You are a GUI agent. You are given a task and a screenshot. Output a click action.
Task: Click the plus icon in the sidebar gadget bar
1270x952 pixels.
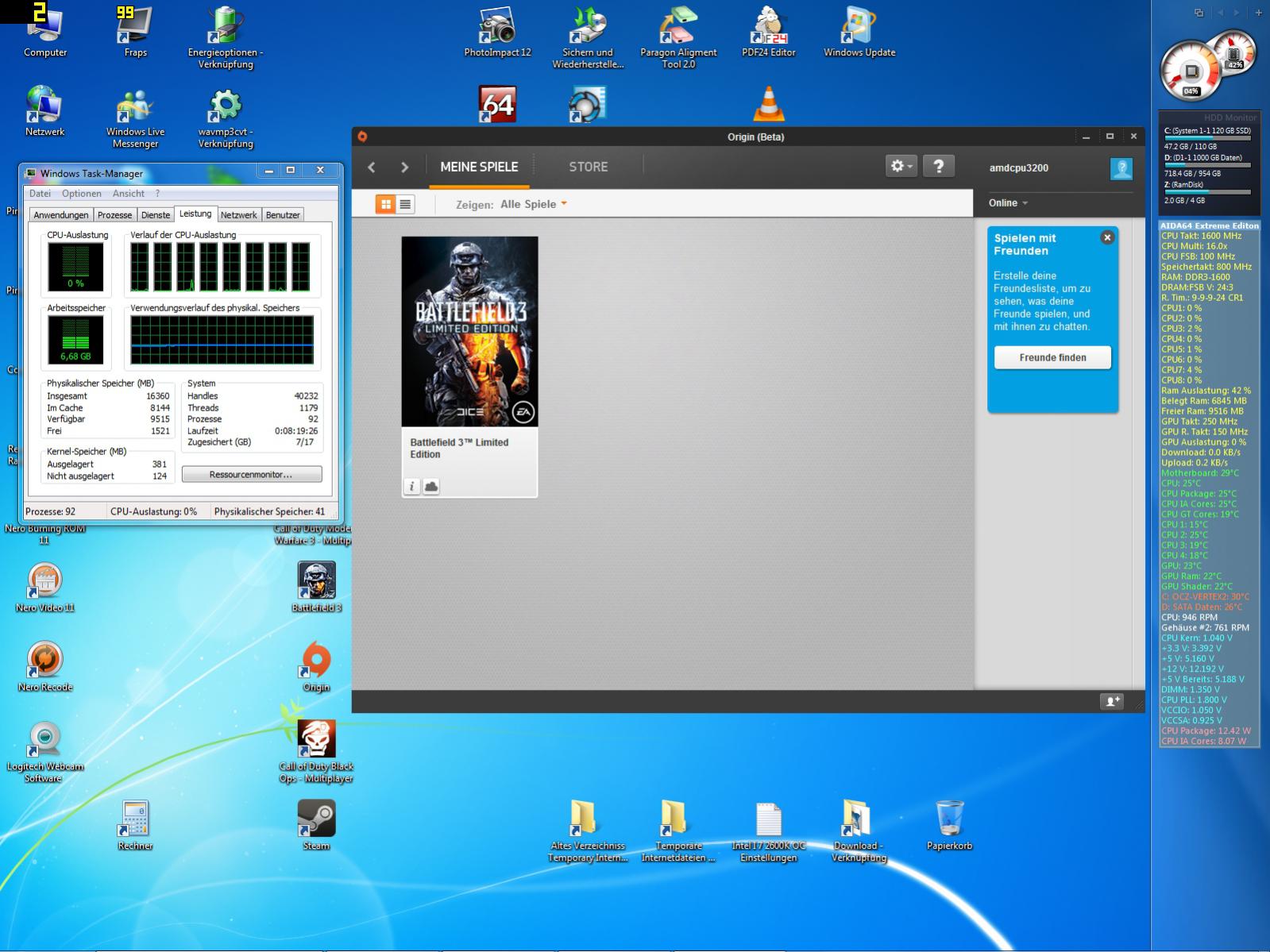coord(1258,13)
